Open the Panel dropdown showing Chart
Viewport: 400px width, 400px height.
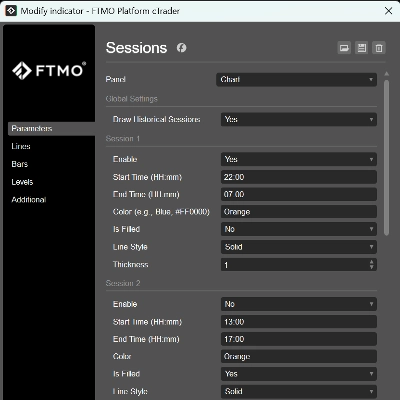297,80
